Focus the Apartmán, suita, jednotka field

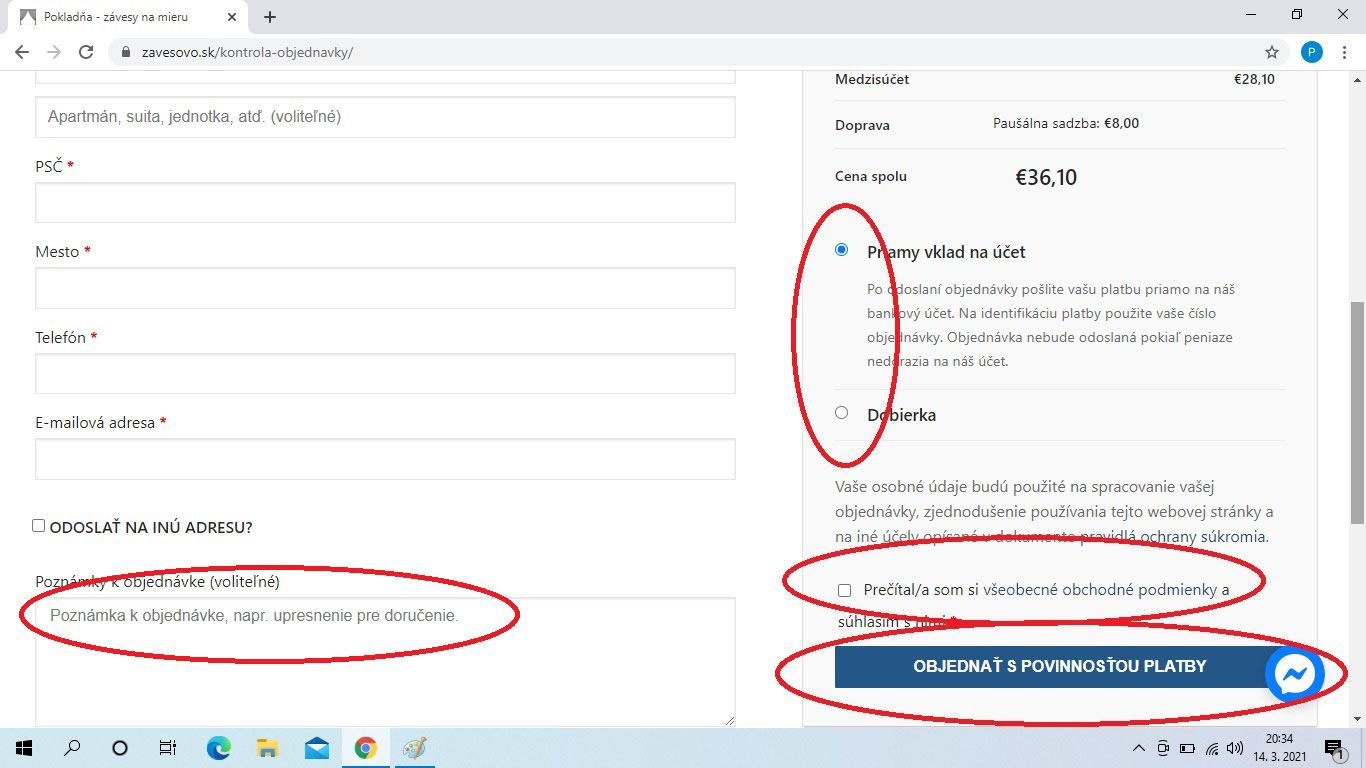(x=385, y=117)
